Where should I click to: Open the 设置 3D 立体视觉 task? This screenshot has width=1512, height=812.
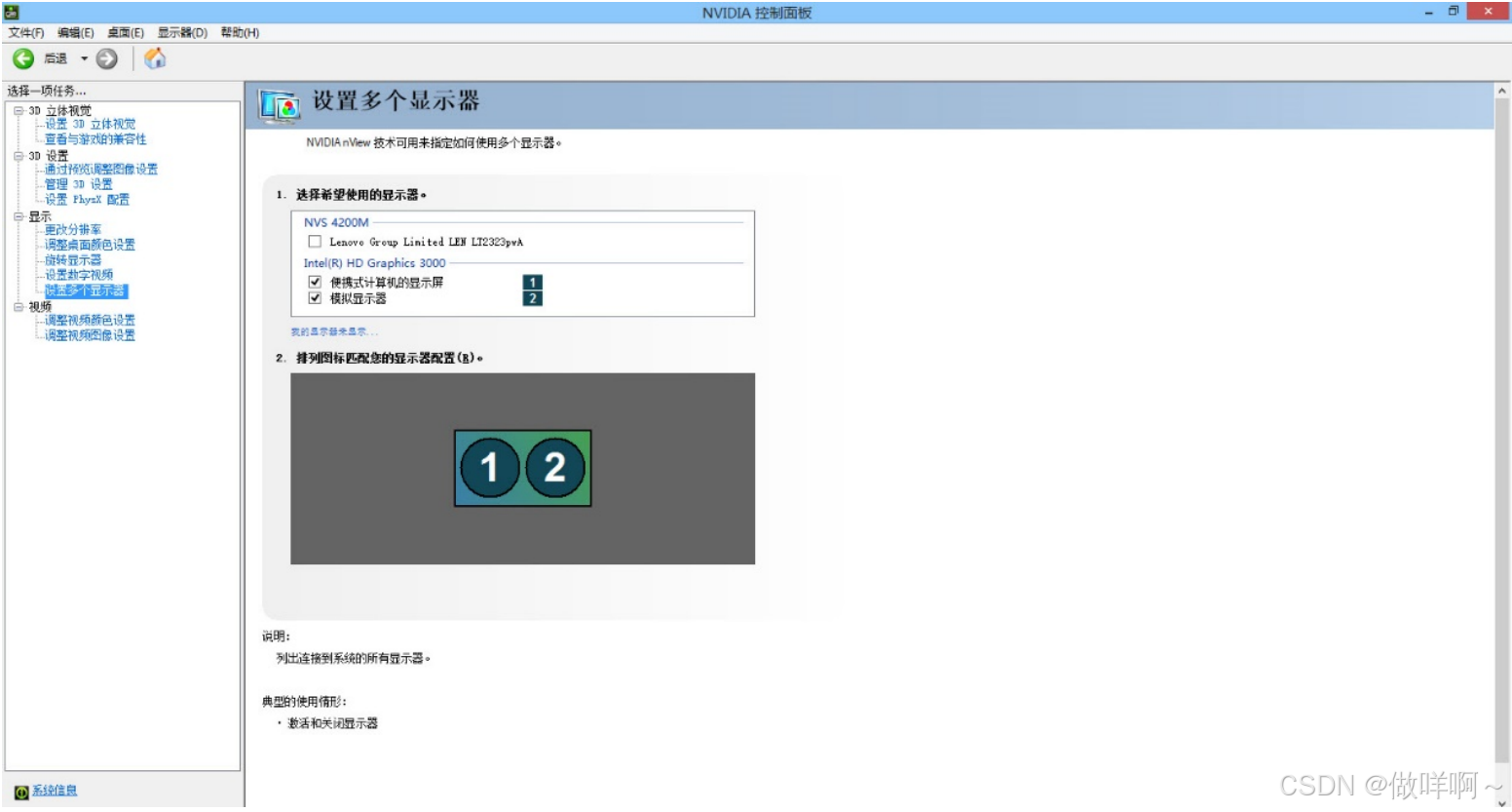tap(91, 124)
